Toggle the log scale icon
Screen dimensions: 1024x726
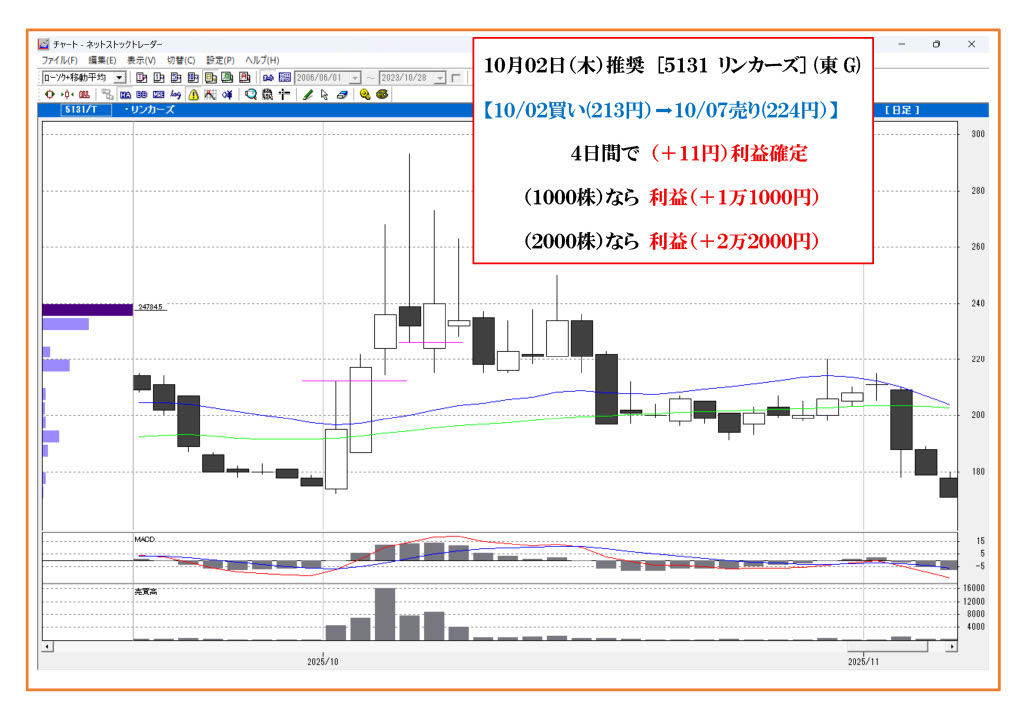(175, 94)
